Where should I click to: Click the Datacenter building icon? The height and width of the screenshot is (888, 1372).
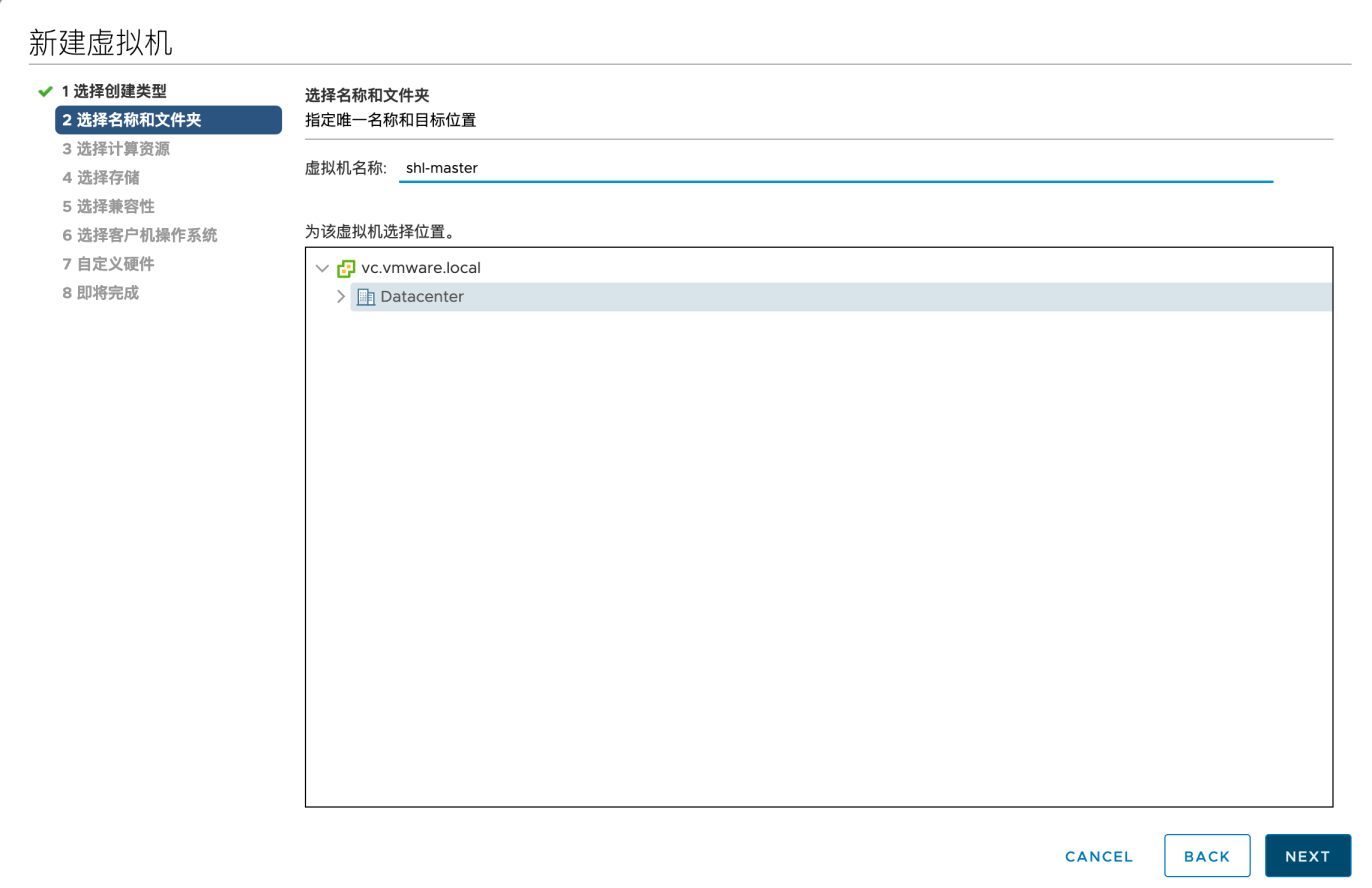(x=366, y=297)
